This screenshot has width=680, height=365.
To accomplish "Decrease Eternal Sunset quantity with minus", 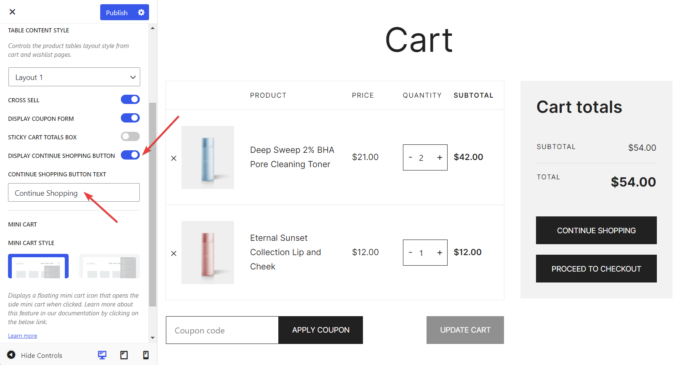I will click(x=410, y=252).
